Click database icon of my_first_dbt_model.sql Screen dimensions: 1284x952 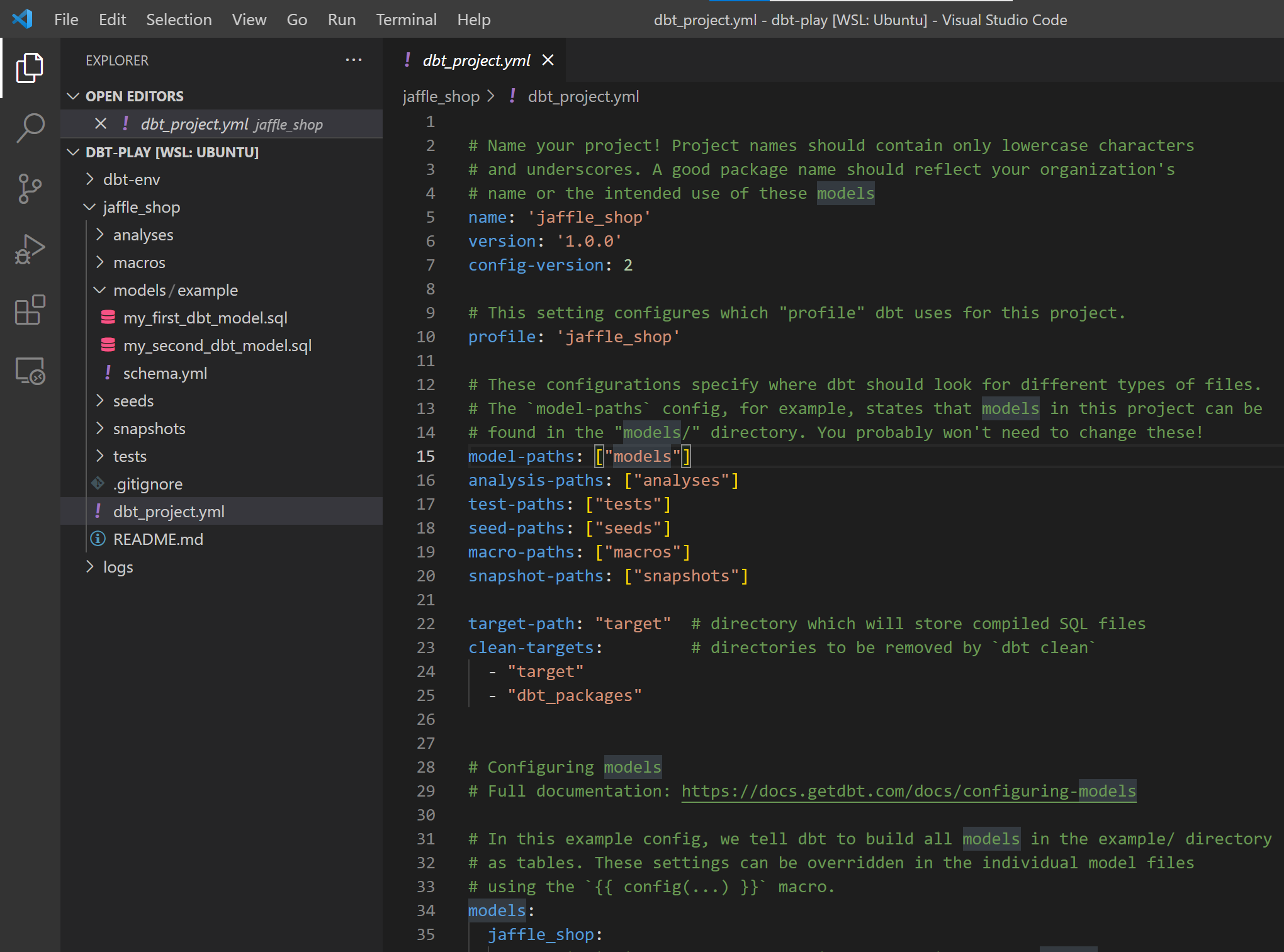[x=108, y=317]
